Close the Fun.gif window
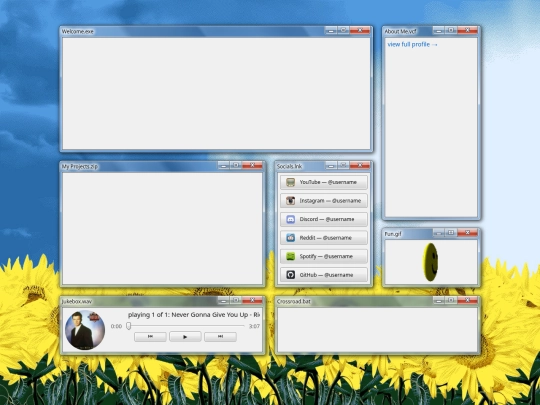The image size is (540, 405). 467,233
